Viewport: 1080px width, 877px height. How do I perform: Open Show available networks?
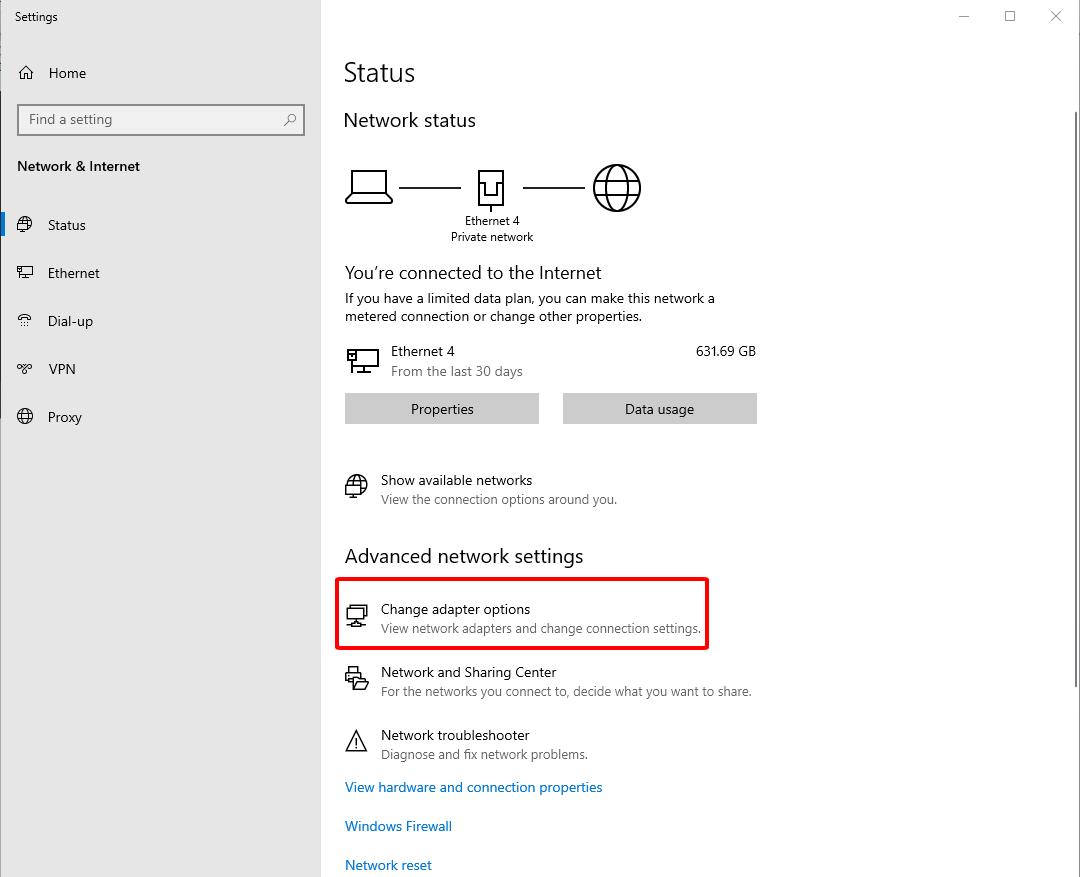[x=481, y=489]
